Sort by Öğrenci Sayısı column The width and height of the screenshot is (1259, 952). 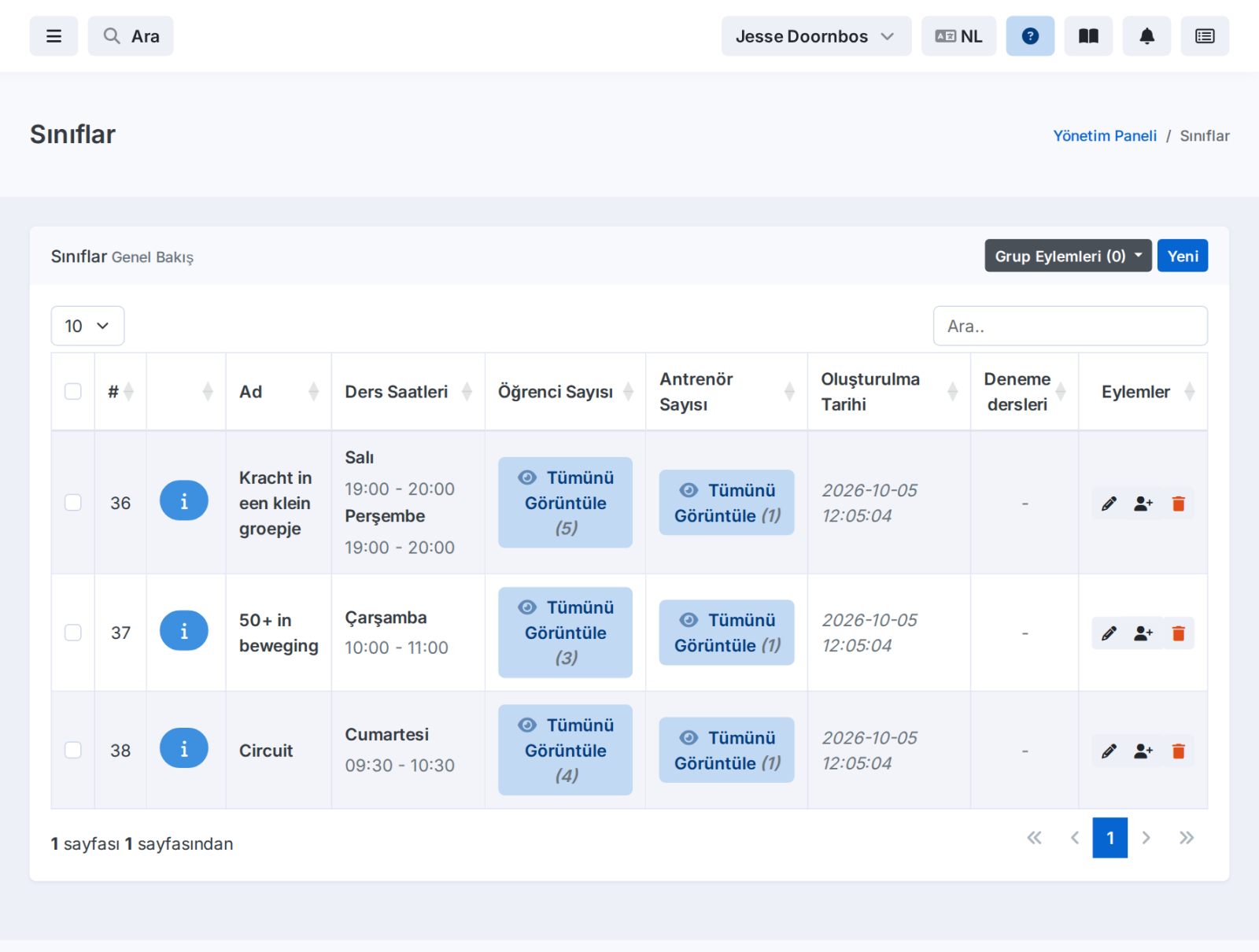(565, 392)
